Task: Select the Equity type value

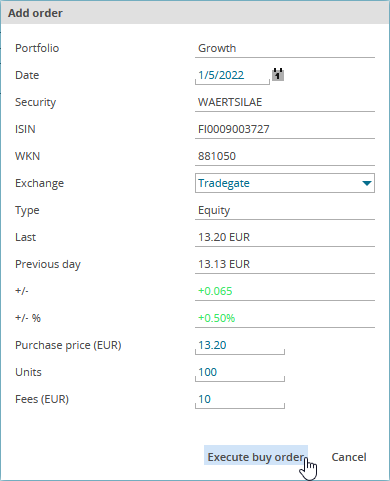Action: tap(214, 210)
